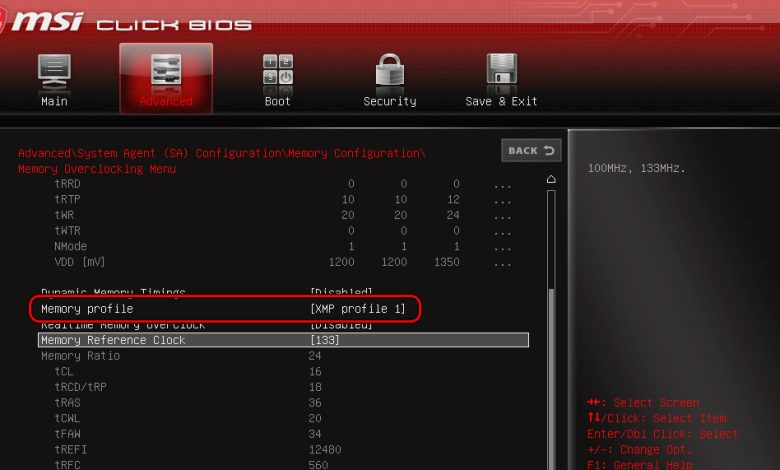Open the Memory profile XMP option
This screenshot has width=780, height=470.
[358, 309]
